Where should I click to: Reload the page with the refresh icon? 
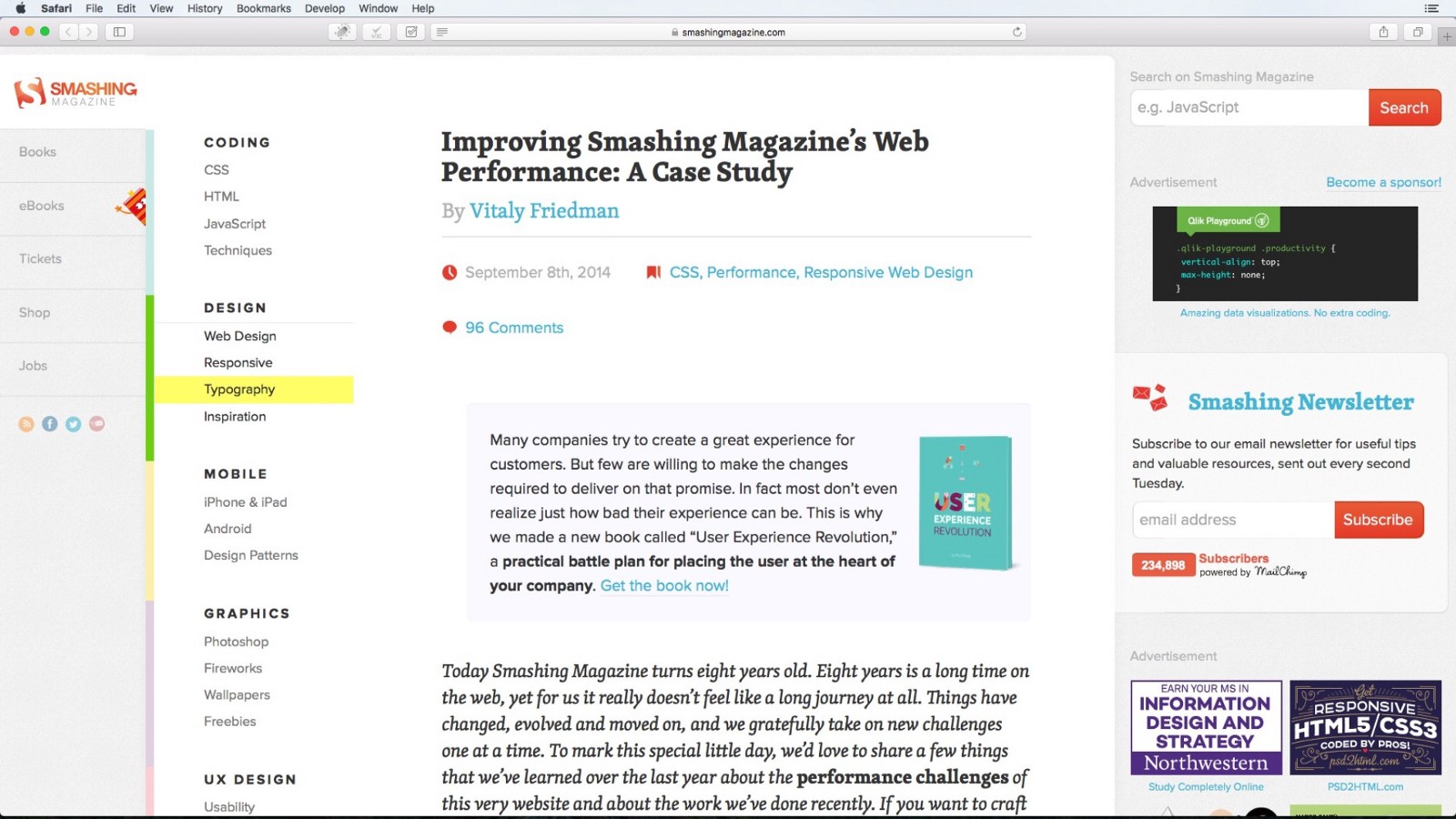pos(1017,32)
